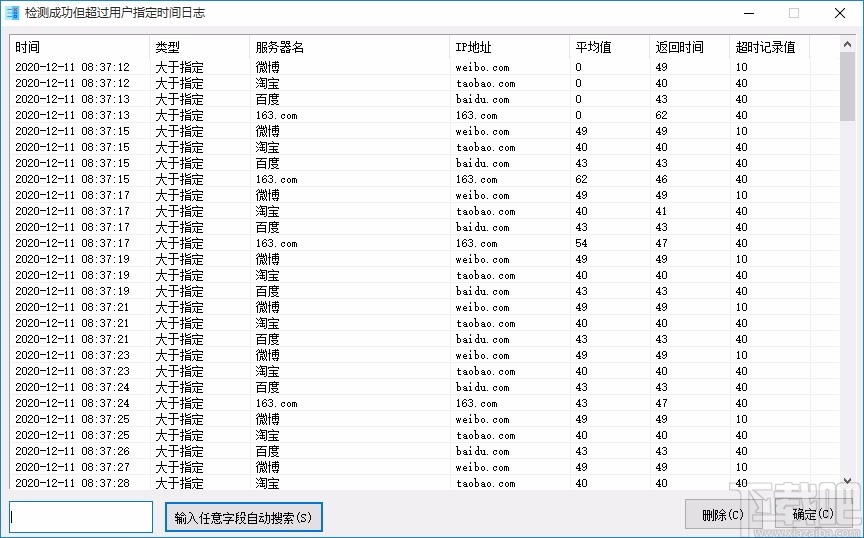Screen dimensions: 864x538
Task: Click the 输入任意字段自动搜索(S) button
Action: click(x=244, y=518)
